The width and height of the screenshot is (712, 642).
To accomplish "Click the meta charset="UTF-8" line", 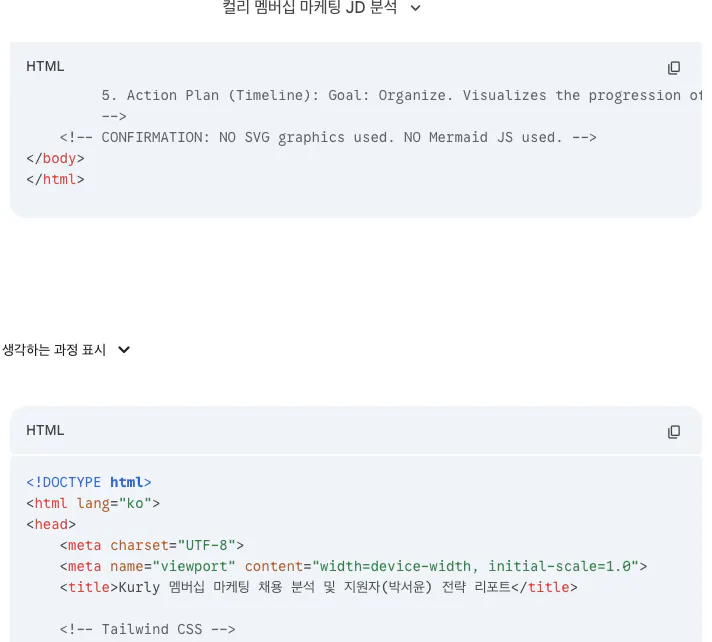I will [152, 545].
